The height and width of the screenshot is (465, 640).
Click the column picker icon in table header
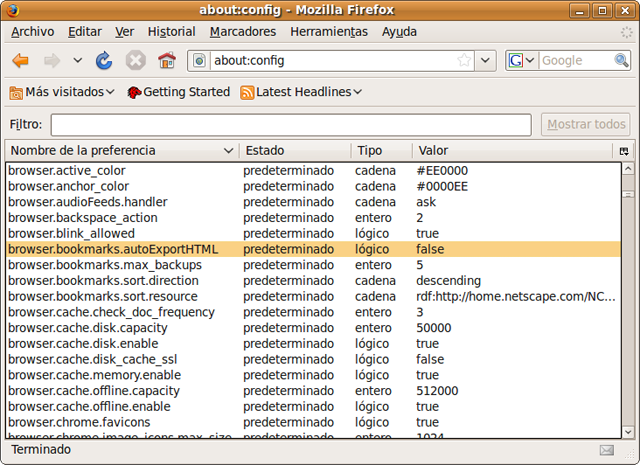pos(624,151)
